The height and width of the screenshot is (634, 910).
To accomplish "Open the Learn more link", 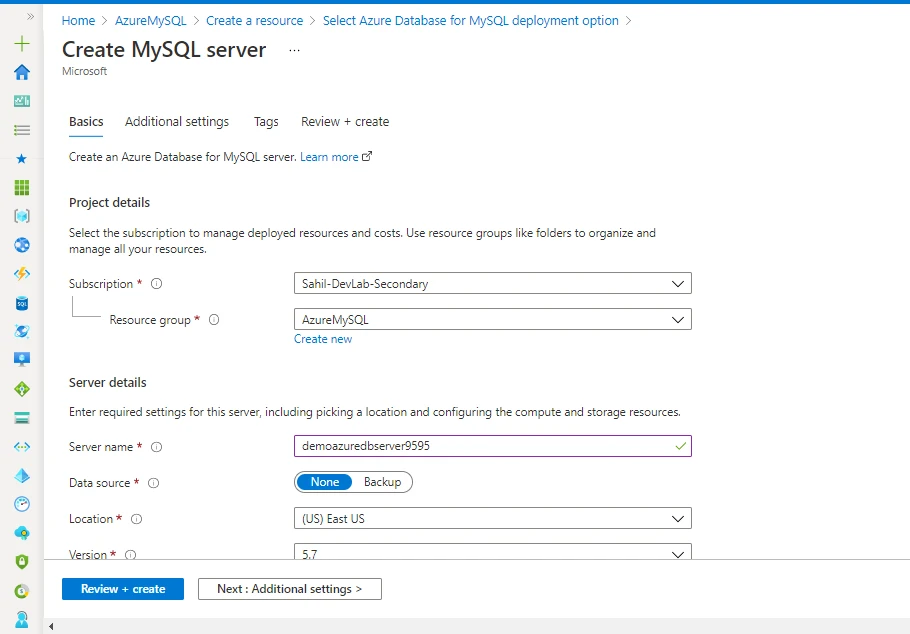I will tap(330, 156).
